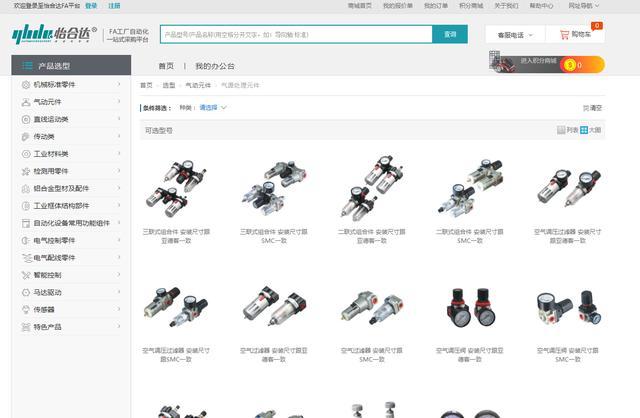The image size is (640, 418).
Task: Click the 机械标准零件 gear icon in sidebar
Action: pos(25,85)
